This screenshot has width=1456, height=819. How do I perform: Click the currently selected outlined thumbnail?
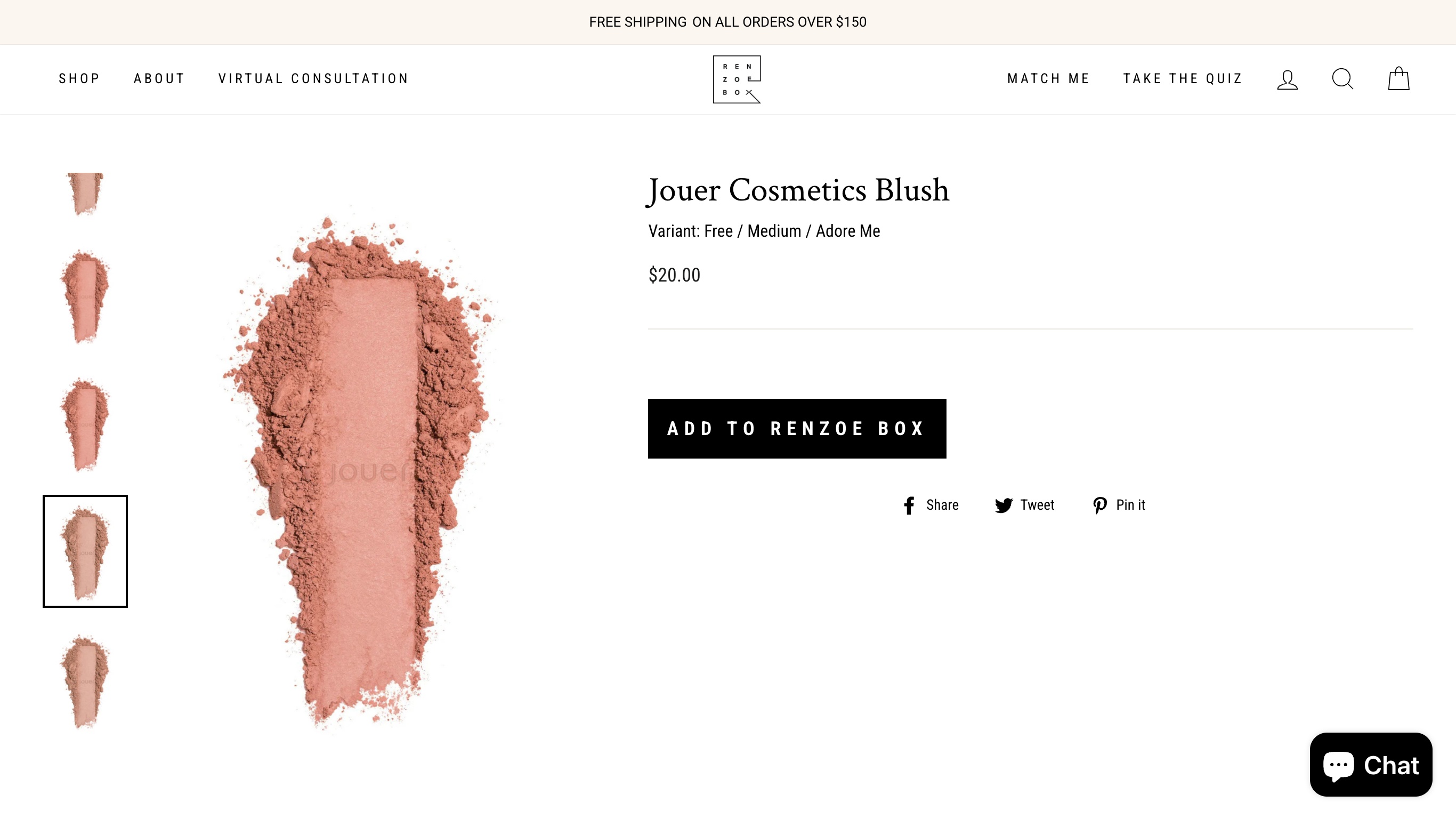85,551
